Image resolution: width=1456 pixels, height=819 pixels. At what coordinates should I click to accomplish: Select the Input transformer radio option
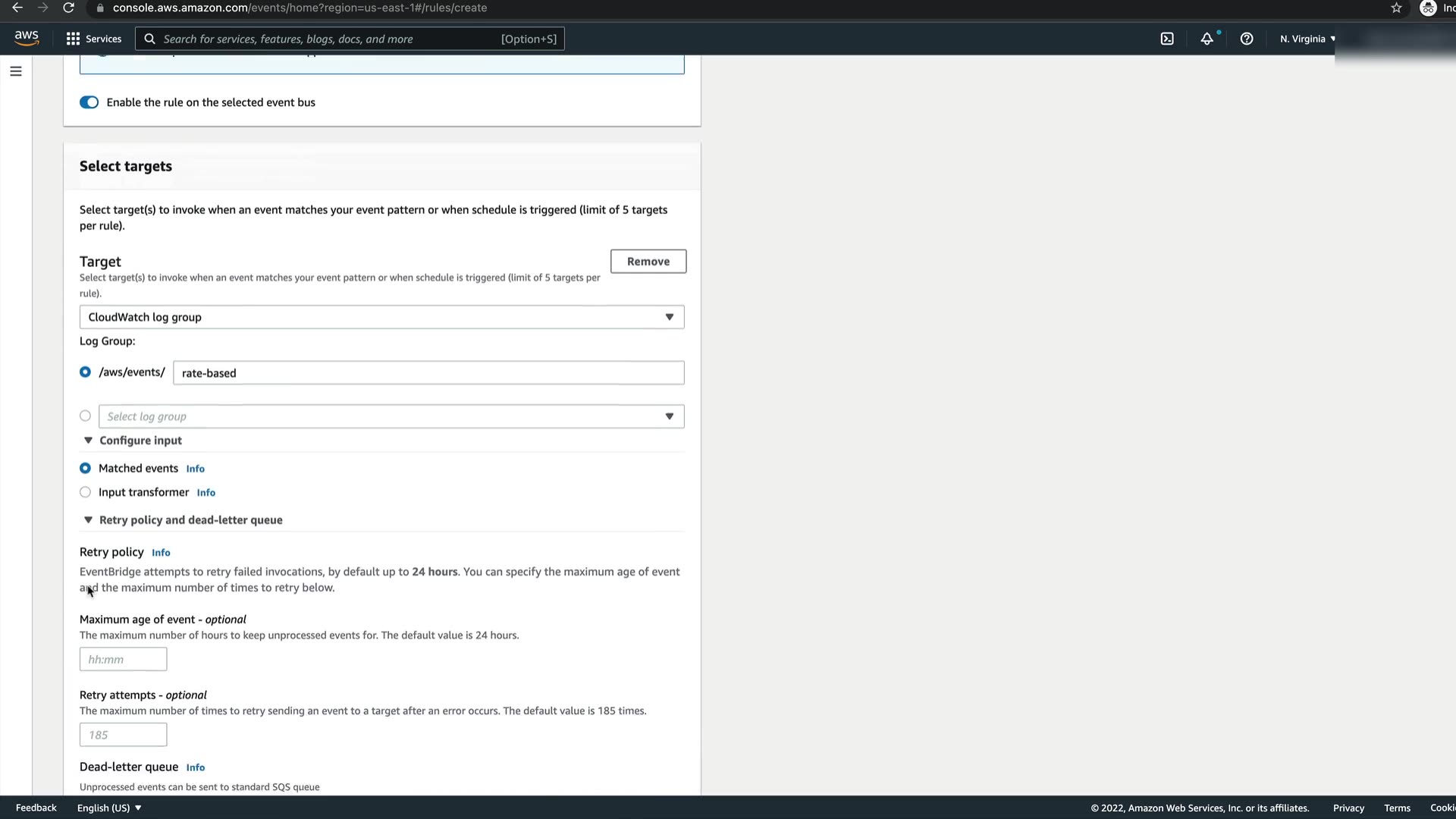(85, 492)
